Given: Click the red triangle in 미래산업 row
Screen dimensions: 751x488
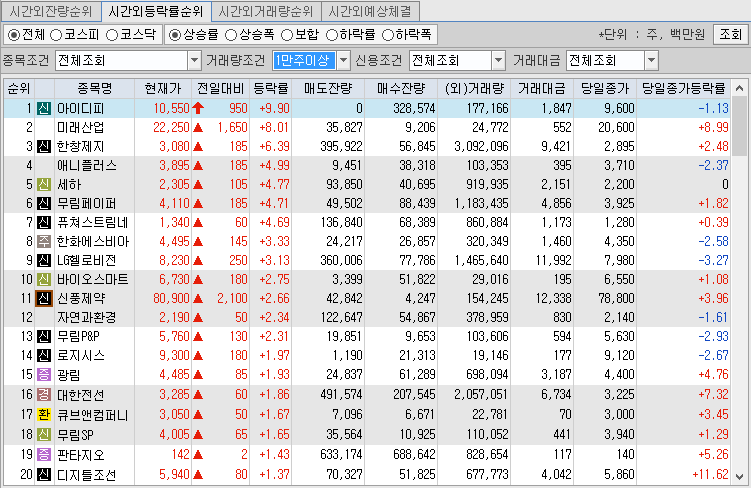Looking at the screenshot, I should (x=198, y=128).
